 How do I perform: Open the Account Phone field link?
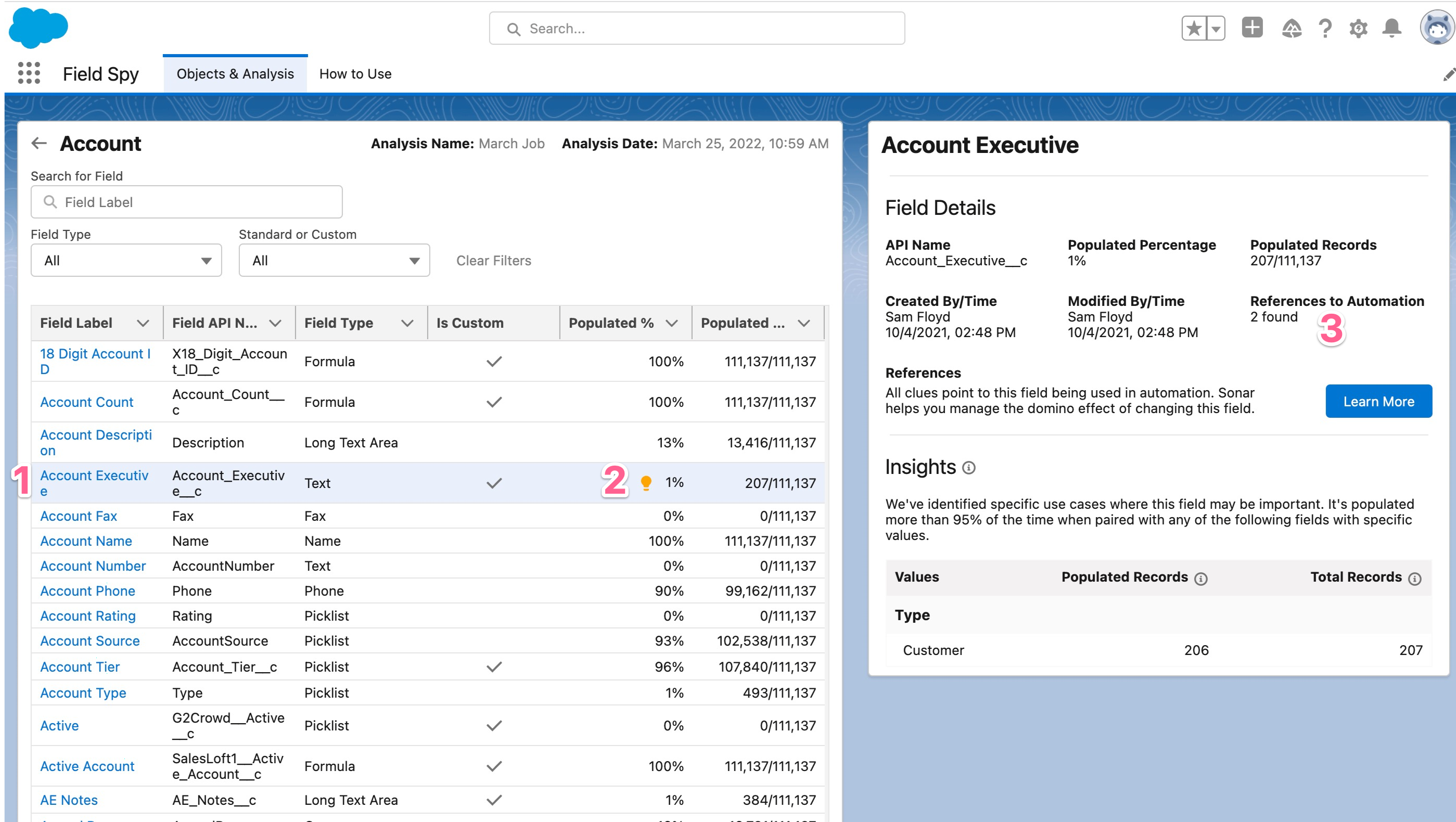point(87,591)
